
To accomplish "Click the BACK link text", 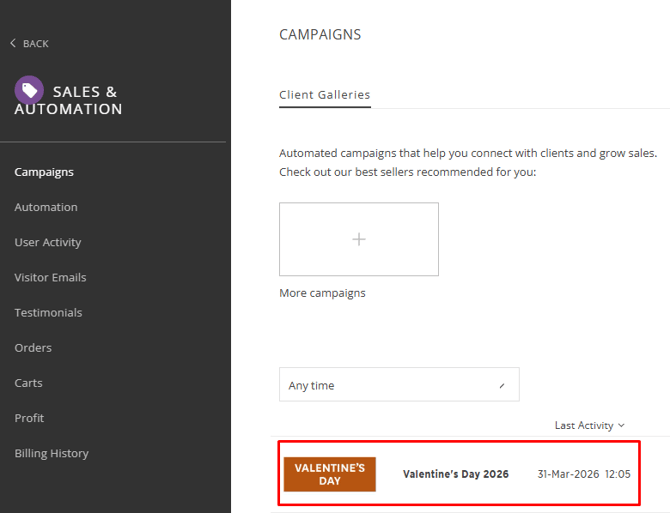I will click(36, 44).
